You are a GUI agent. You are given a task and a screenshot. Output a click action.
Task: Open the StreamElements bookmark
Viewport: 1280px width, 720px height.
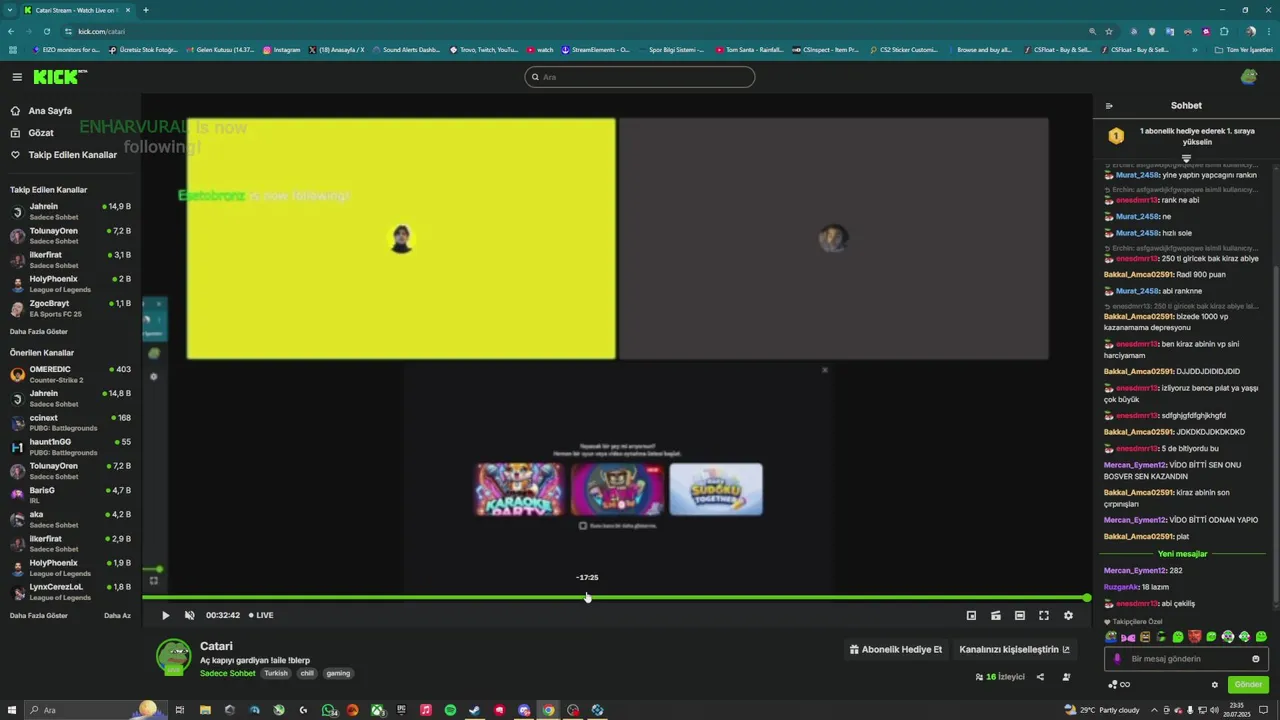pos(595,50)
